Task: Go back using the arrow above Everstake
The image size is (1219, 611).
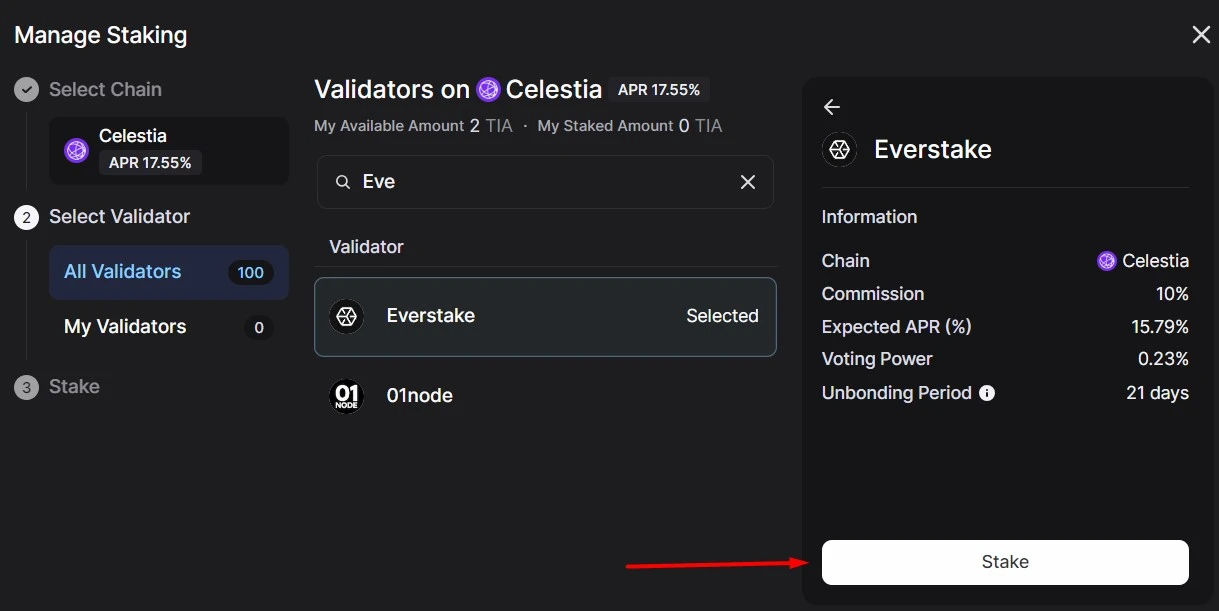Action: 831,106
